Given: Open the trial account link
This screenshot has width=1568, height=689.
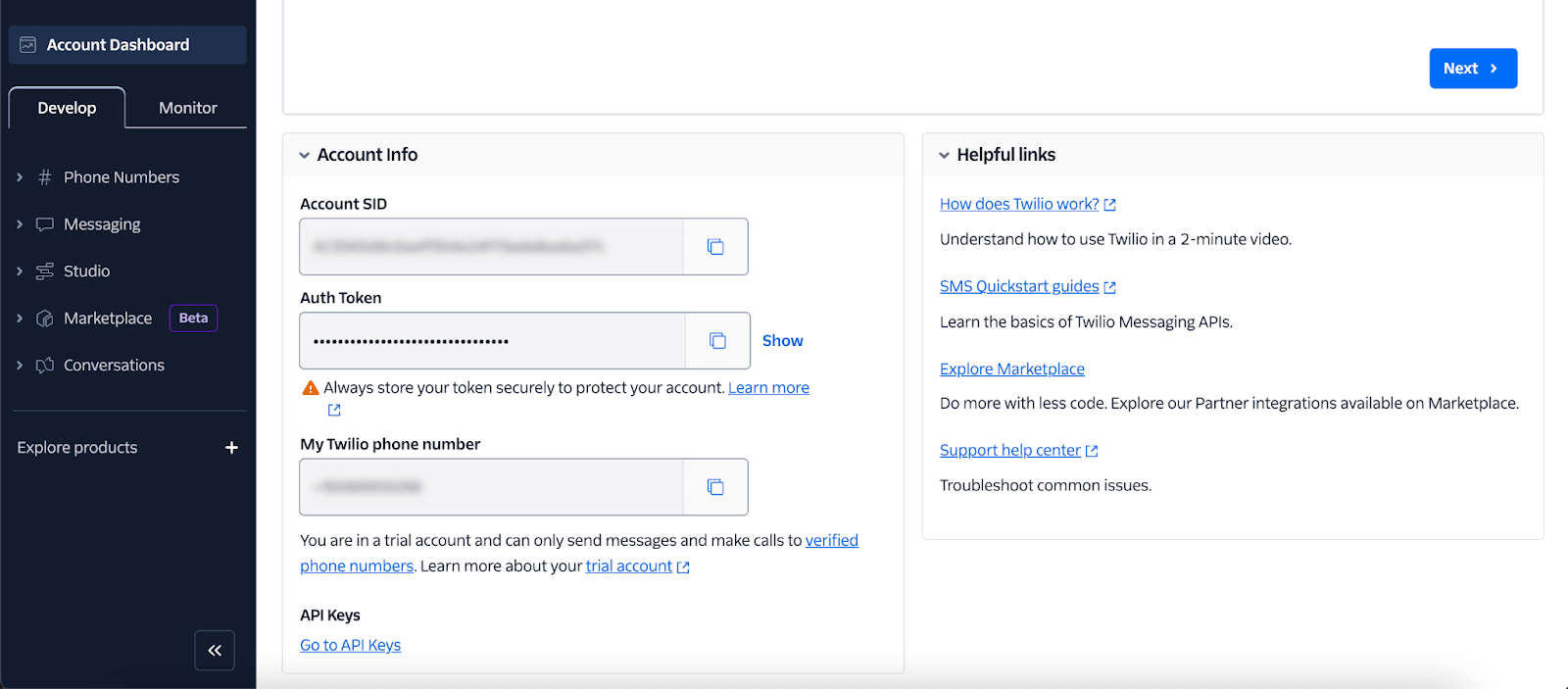Looking at the screenshot, I should pos(629,566).
